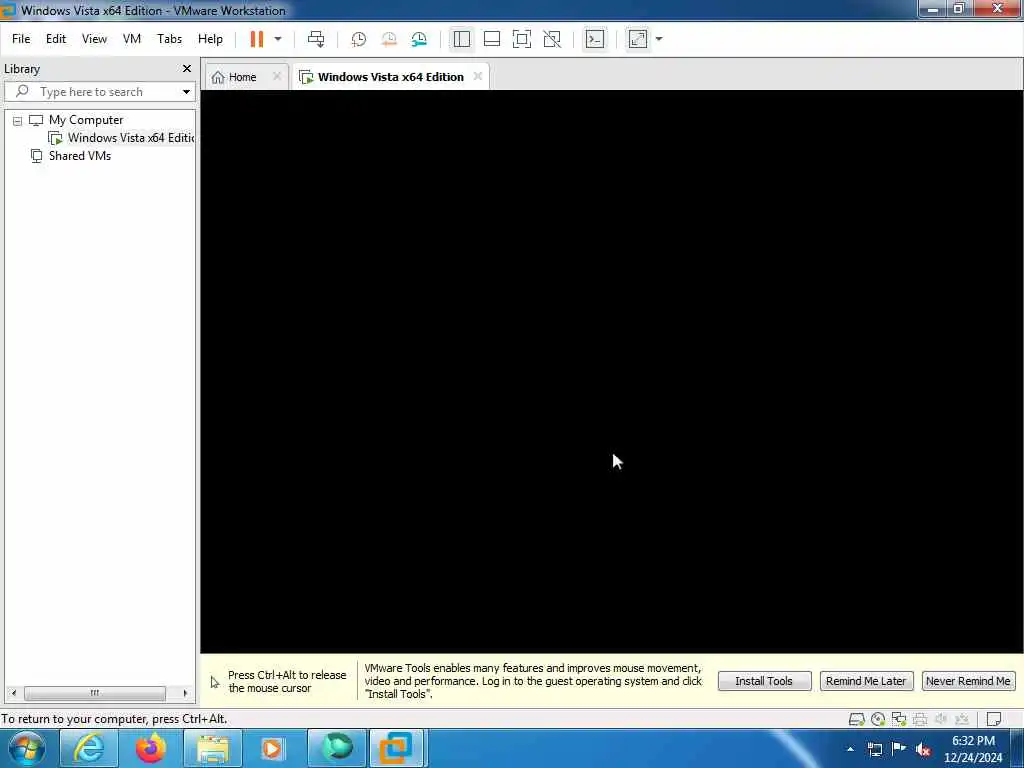Open the Action Center flag icon
The width and height of the screenshot is (1024, 768).
[x=899, y=749]
